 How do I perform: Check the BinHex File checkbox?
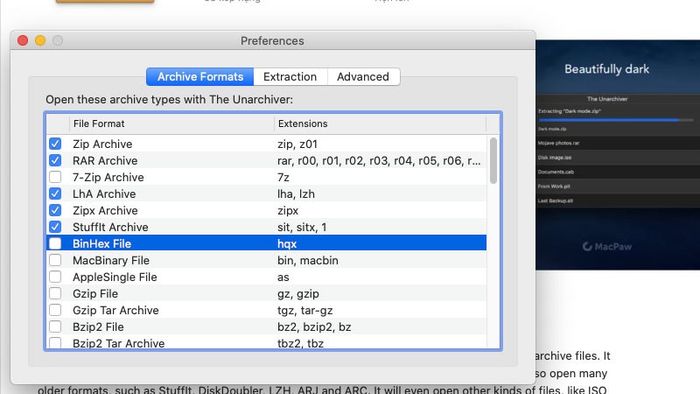tap(55, 243)
